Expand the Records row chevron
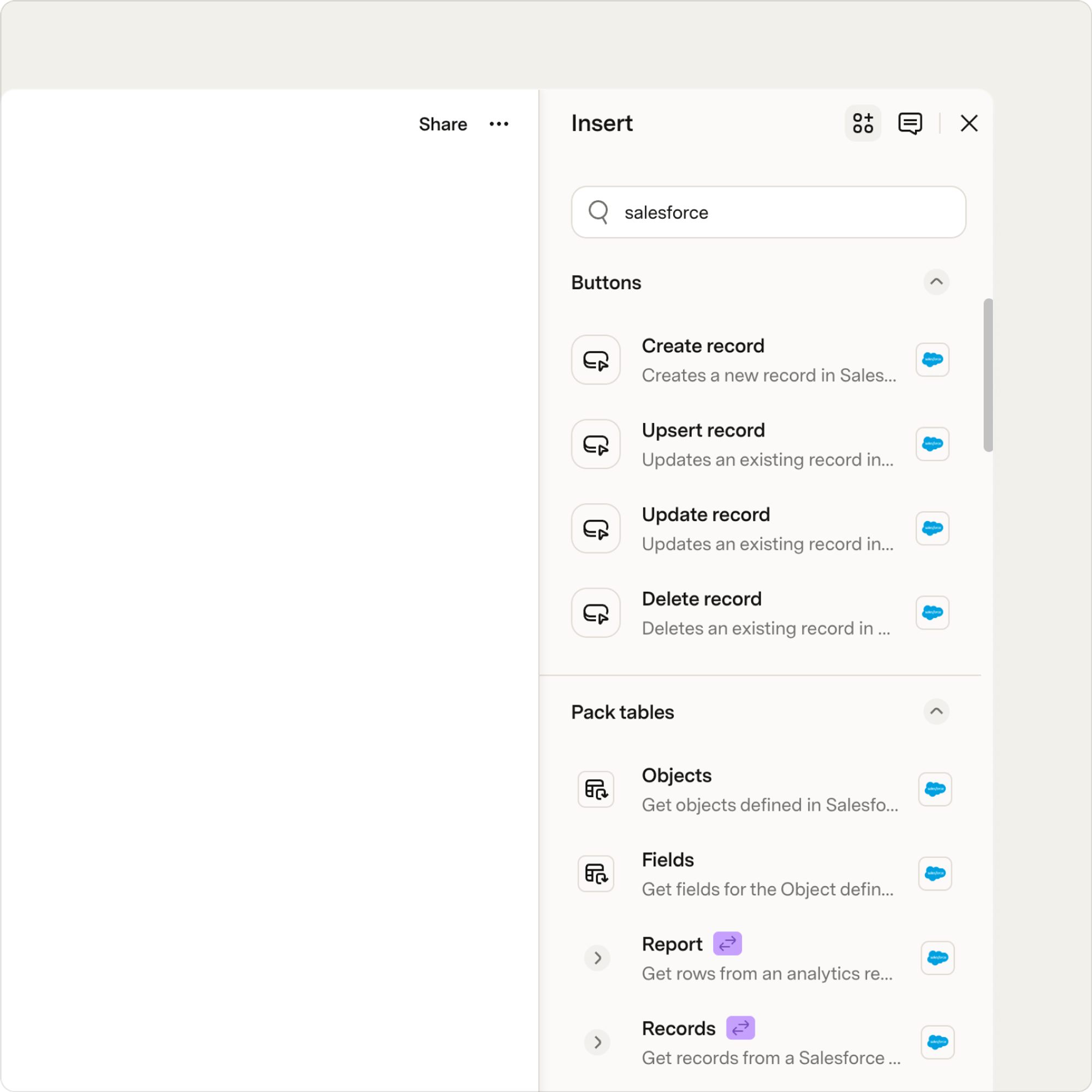1092x1092 pixels. 597,1042
